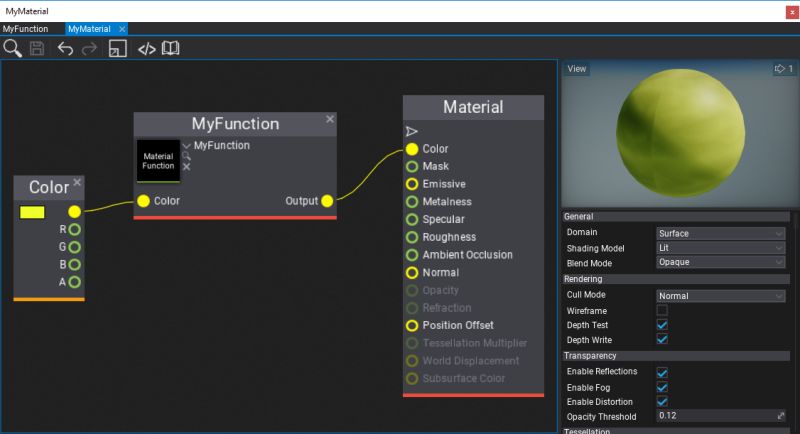Click the Emissive input pin
Viewport: 800px width, 434px height.
pyautogui.click(x=412, y=184)
